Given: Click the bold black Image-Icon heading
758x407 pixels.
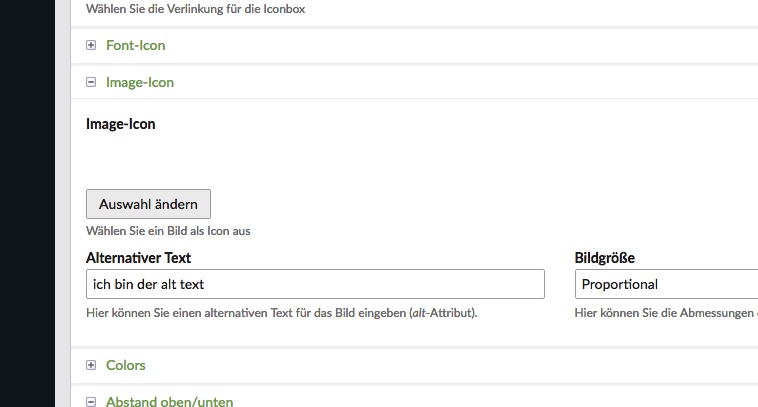Looking at the screenshot, I should pos(121,125).
